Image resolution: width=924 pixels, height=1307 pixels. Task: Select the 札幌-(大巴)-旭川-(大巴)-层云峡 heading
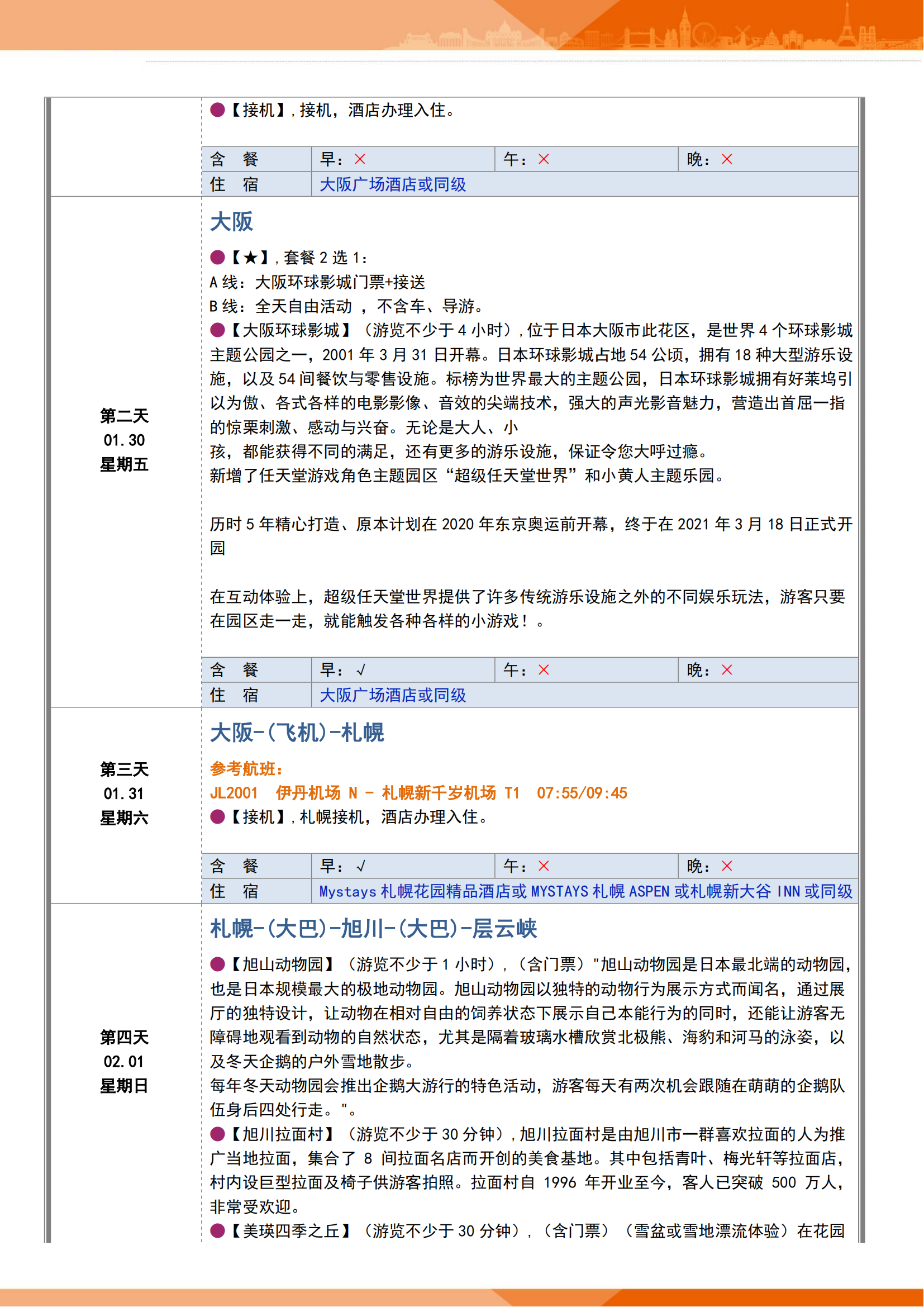[x=373, y=929]
